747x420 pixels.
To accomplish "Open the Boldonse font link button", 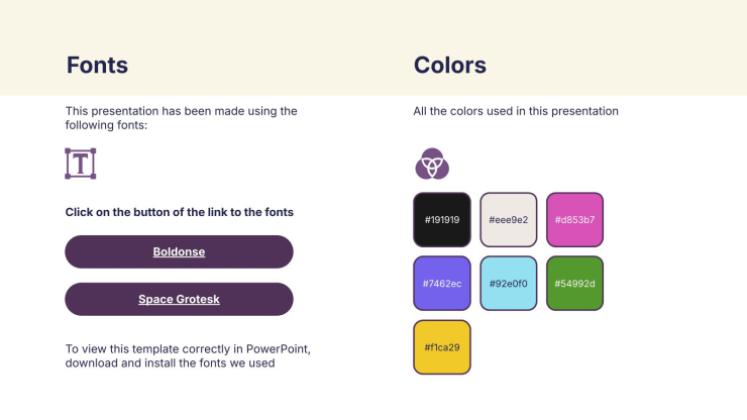I will 179,251.
